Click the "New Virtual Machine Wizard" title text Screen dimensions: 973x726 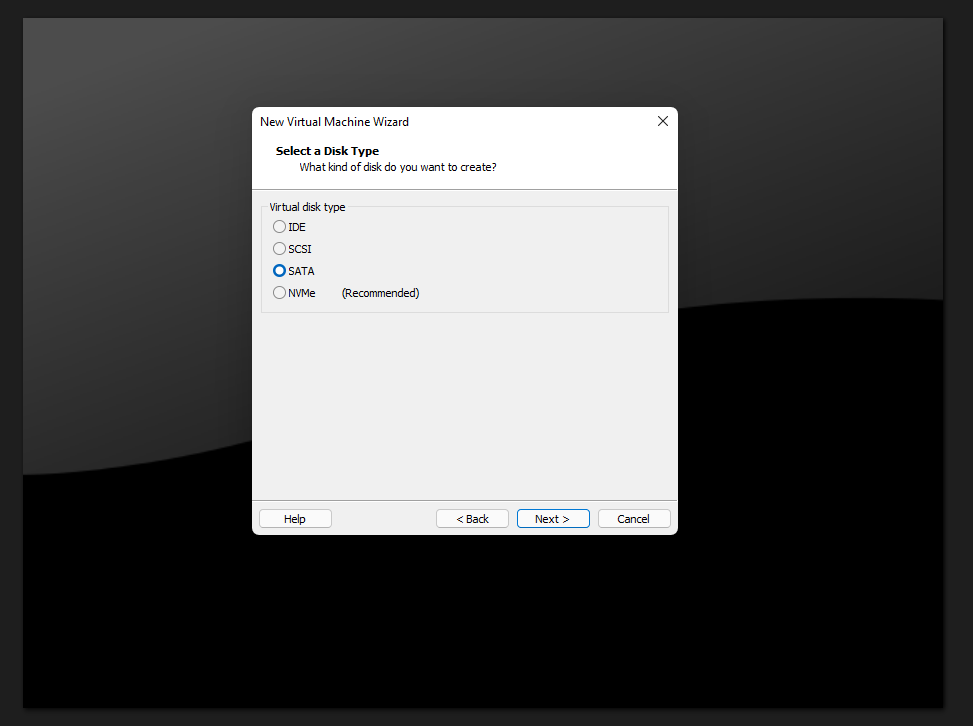pyautogui.click(x=334, y=122)
